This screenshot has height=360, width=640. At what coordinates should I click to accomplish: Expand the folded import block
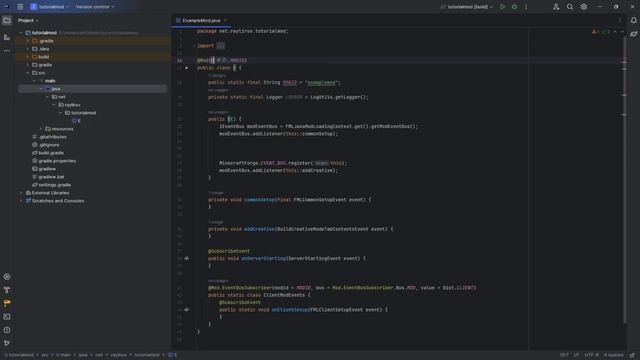click(220, 46)
